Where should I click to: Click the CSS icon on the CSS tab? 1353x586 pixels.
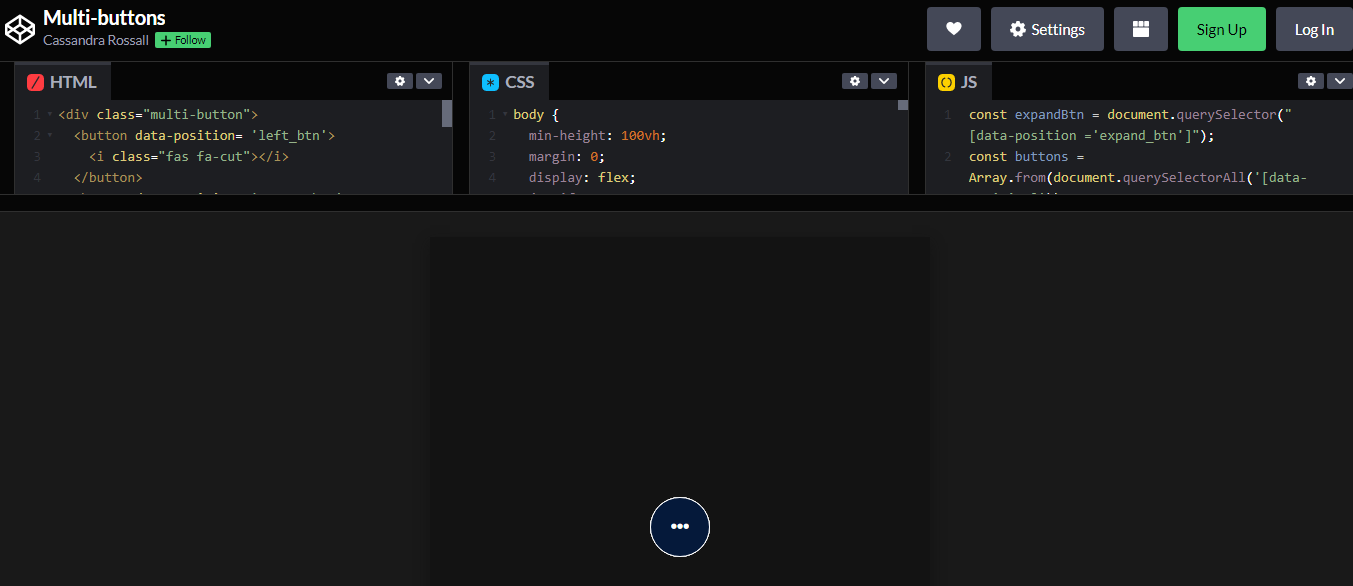(489, 81)
